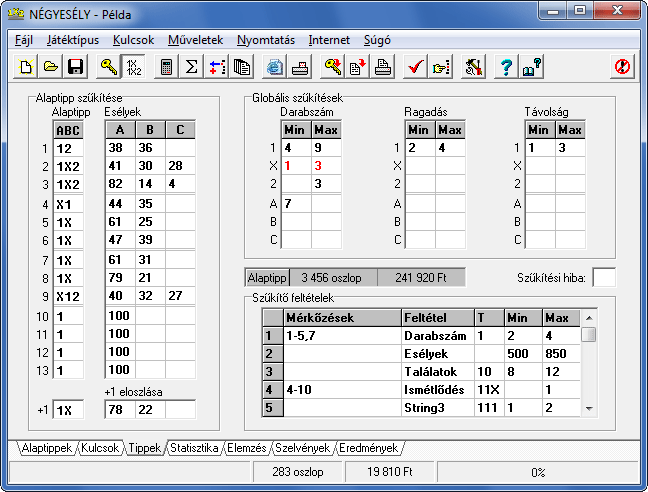Click the Alaptipp button above conditions

point(267,278)
